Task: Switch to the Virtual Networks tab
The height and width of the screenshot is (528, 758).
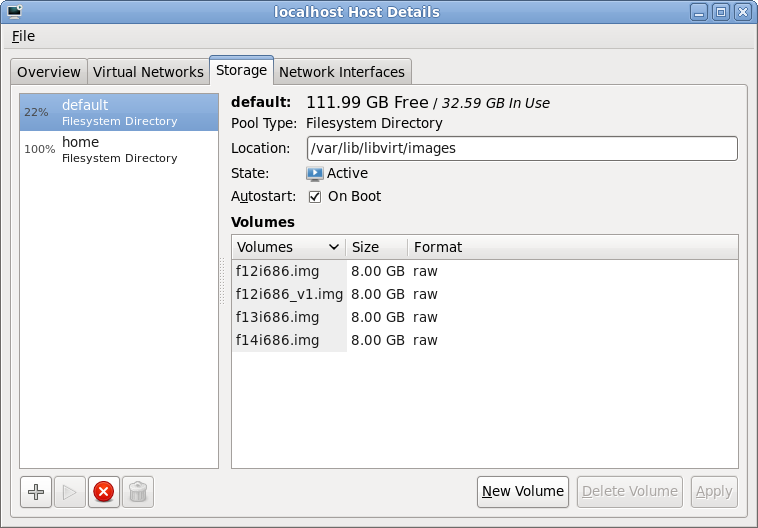Action: (x=147, y=72)
